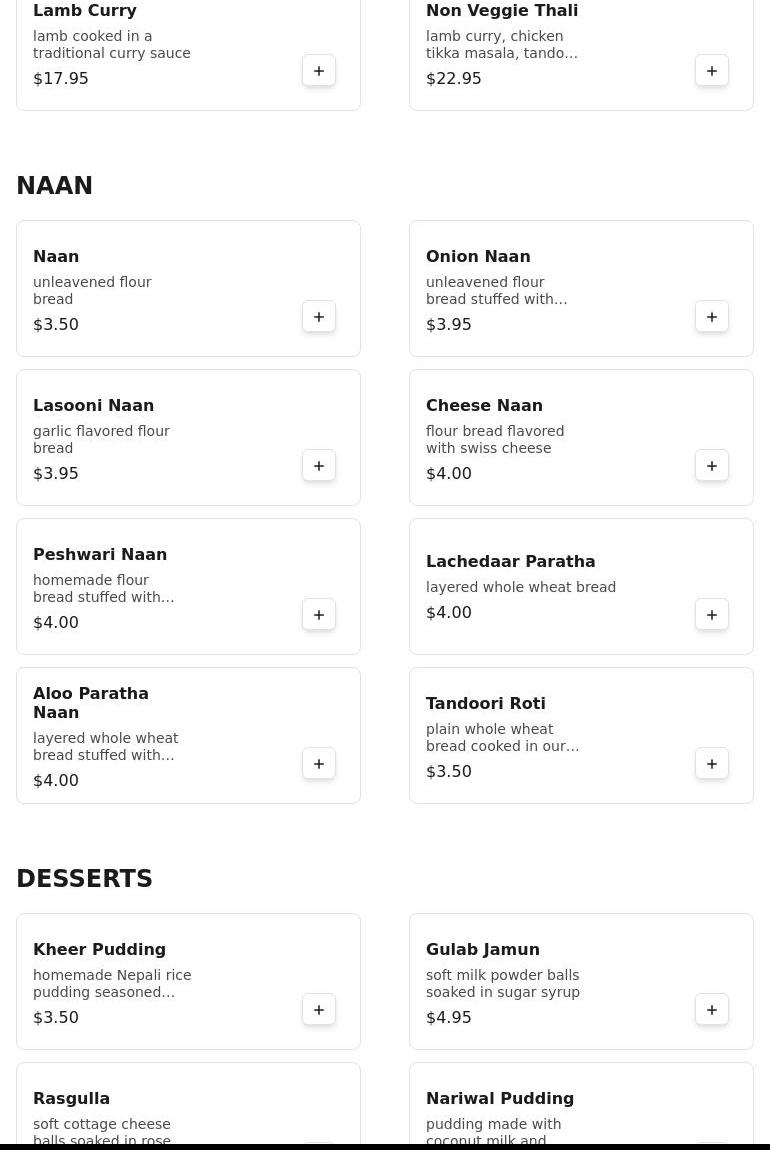Viewport: 770px width, 1150px height.
Task: Add Lachedaar Paratha to order
Action: coord(711,615)
